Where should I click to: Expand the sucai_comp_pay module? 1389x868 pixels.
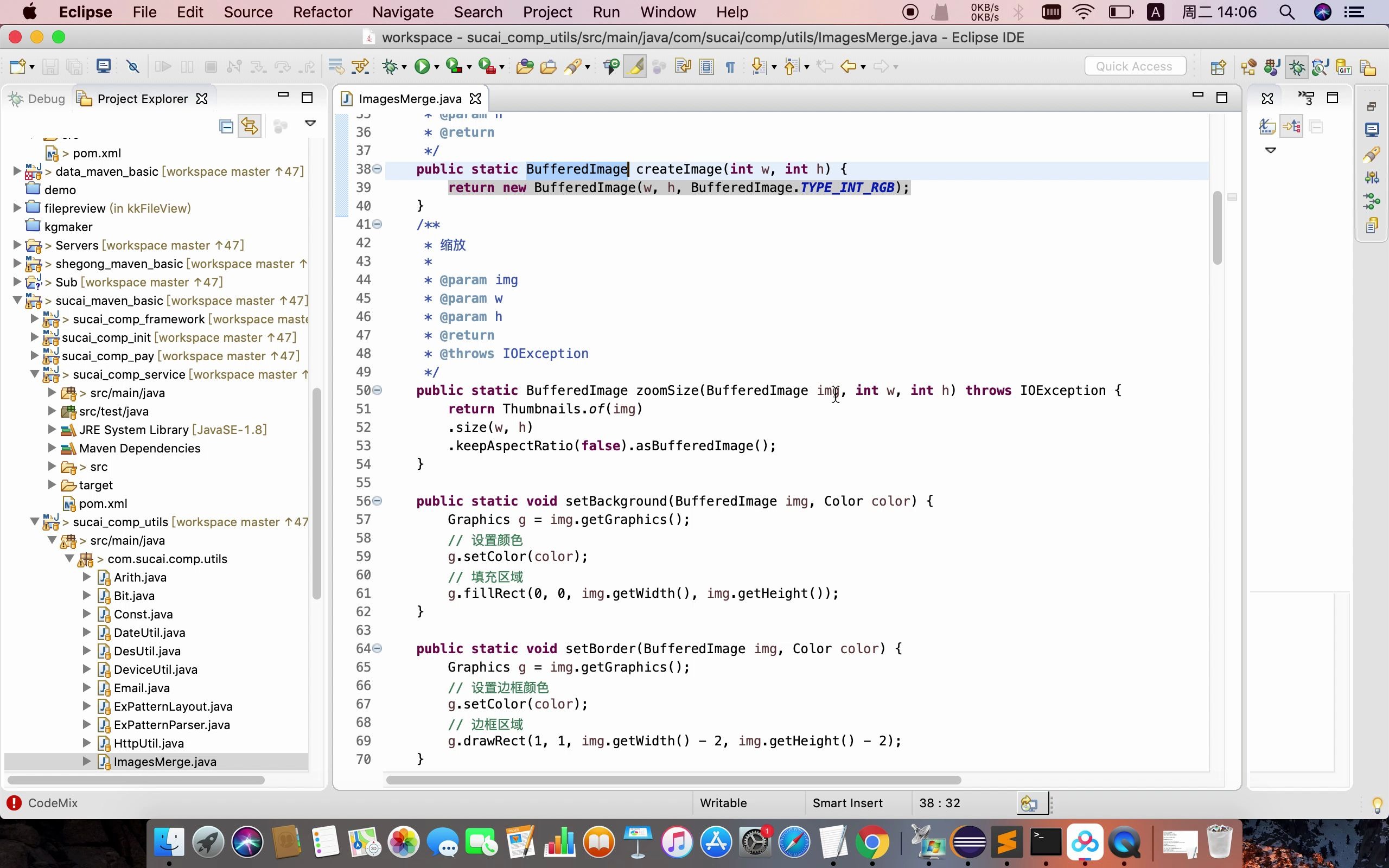click(x=34, y=355)
